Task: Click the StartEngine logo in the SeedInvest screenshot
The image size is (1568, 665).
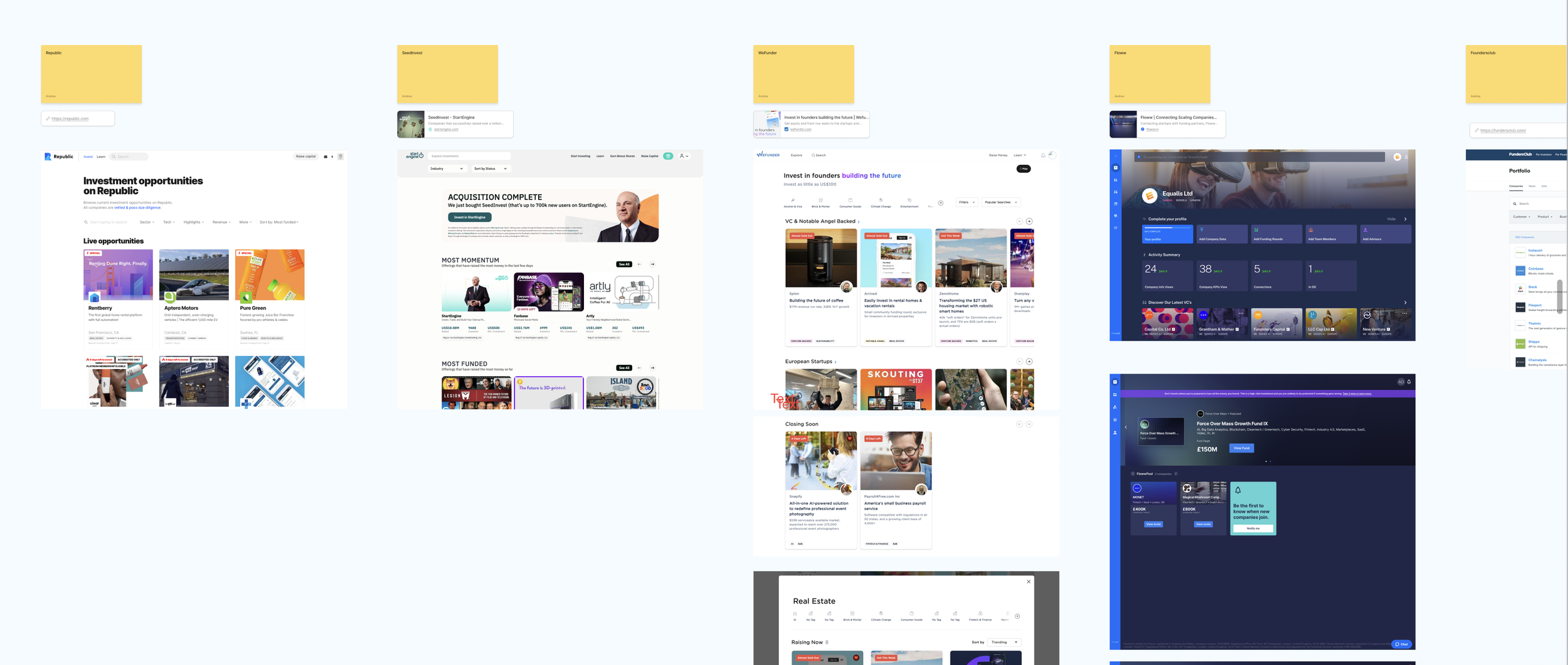Action: pos(415,155)
